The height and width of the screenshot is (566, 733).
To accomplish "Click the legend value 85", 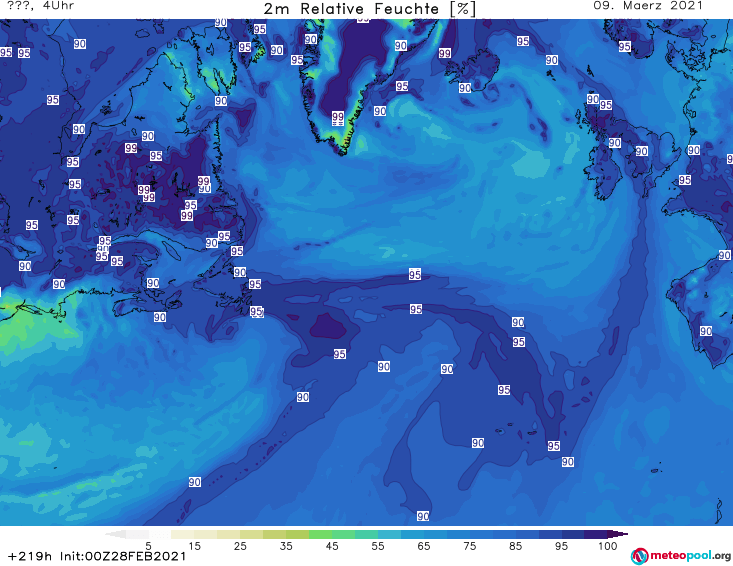I will pyautogui.click(x=515, y=546).
